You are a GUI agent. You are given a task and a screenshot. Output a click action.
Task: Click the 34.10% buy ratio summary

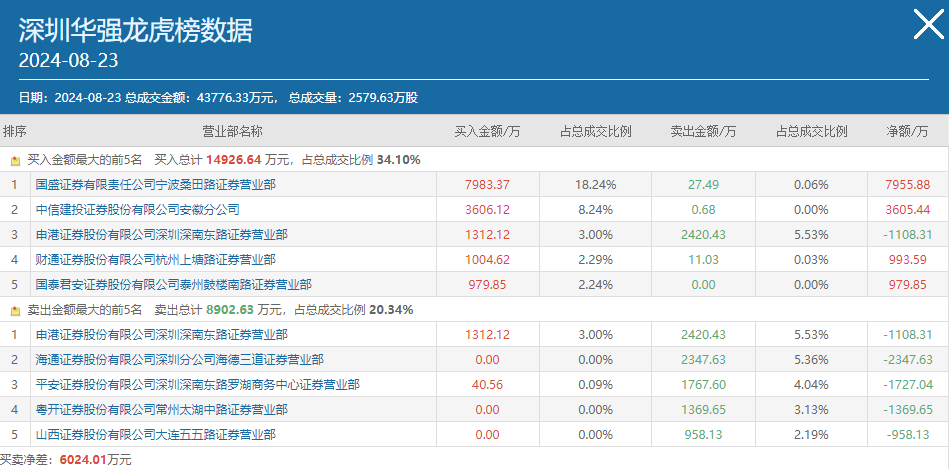[398, 160]
